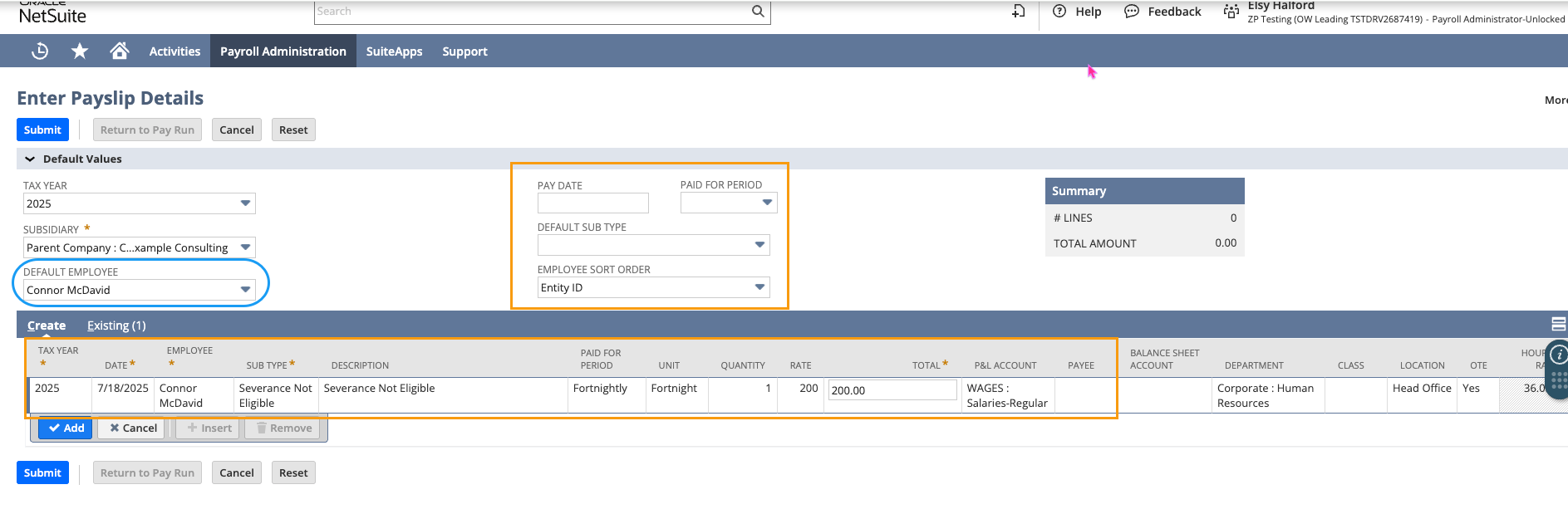The image size is (1568, 514).
Task: Open the Help question mark icon
Action: pyautogui.click(x=1059, y=12)
